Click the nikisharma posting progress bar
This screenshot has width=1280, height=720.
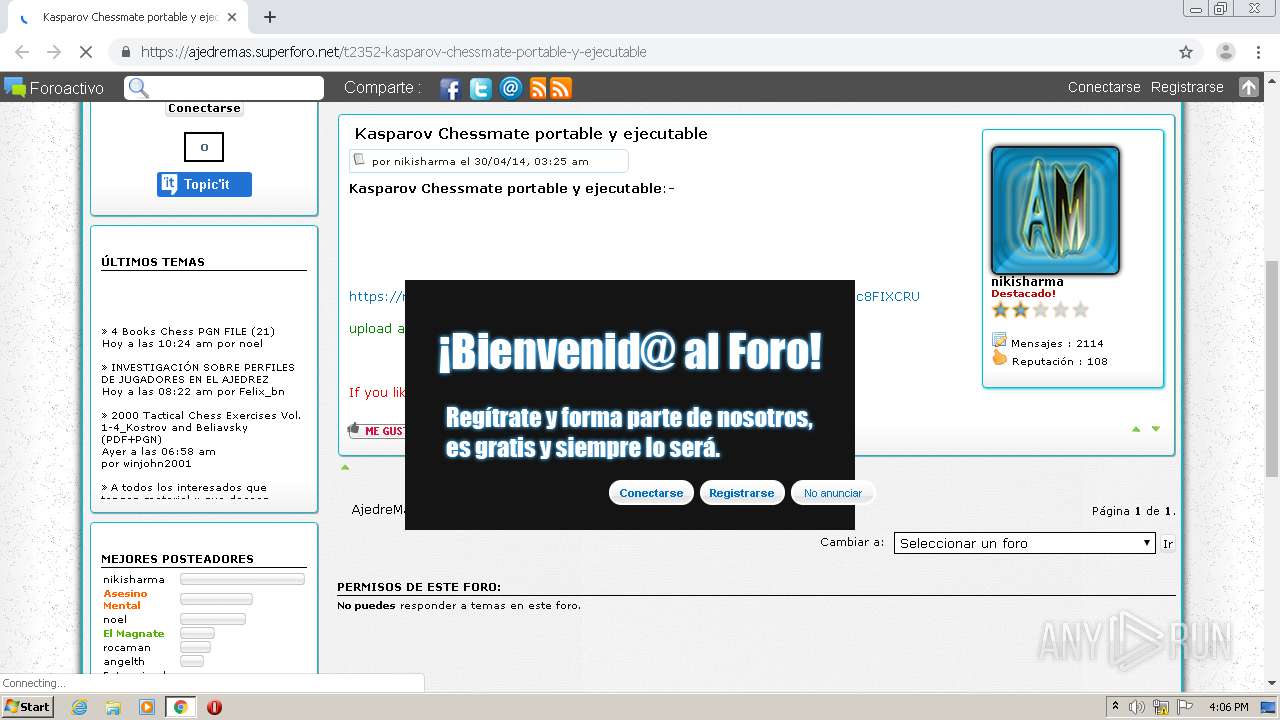point(242,579)
